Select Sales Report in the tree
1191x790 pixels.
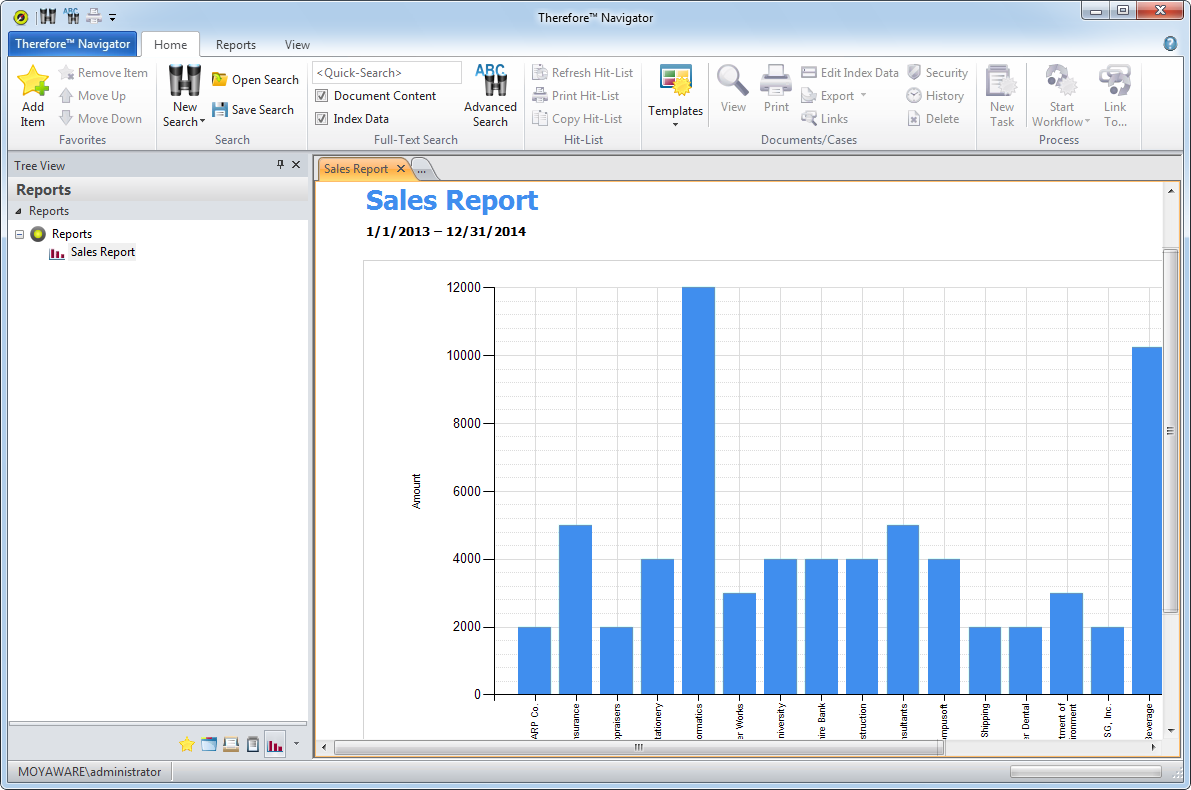(102, 252)
